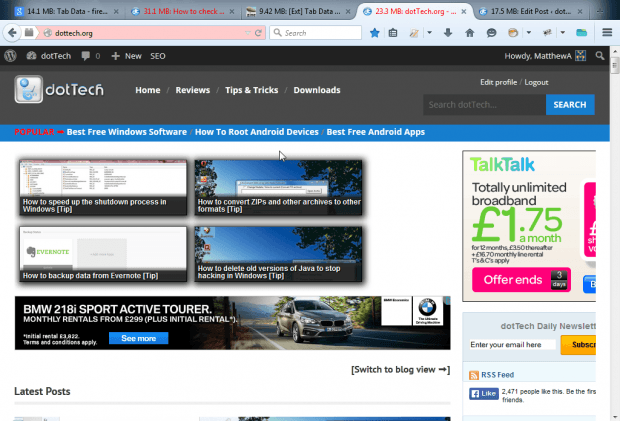
Task: Open the comments bubble showing 0
Action: coord(91,56)
